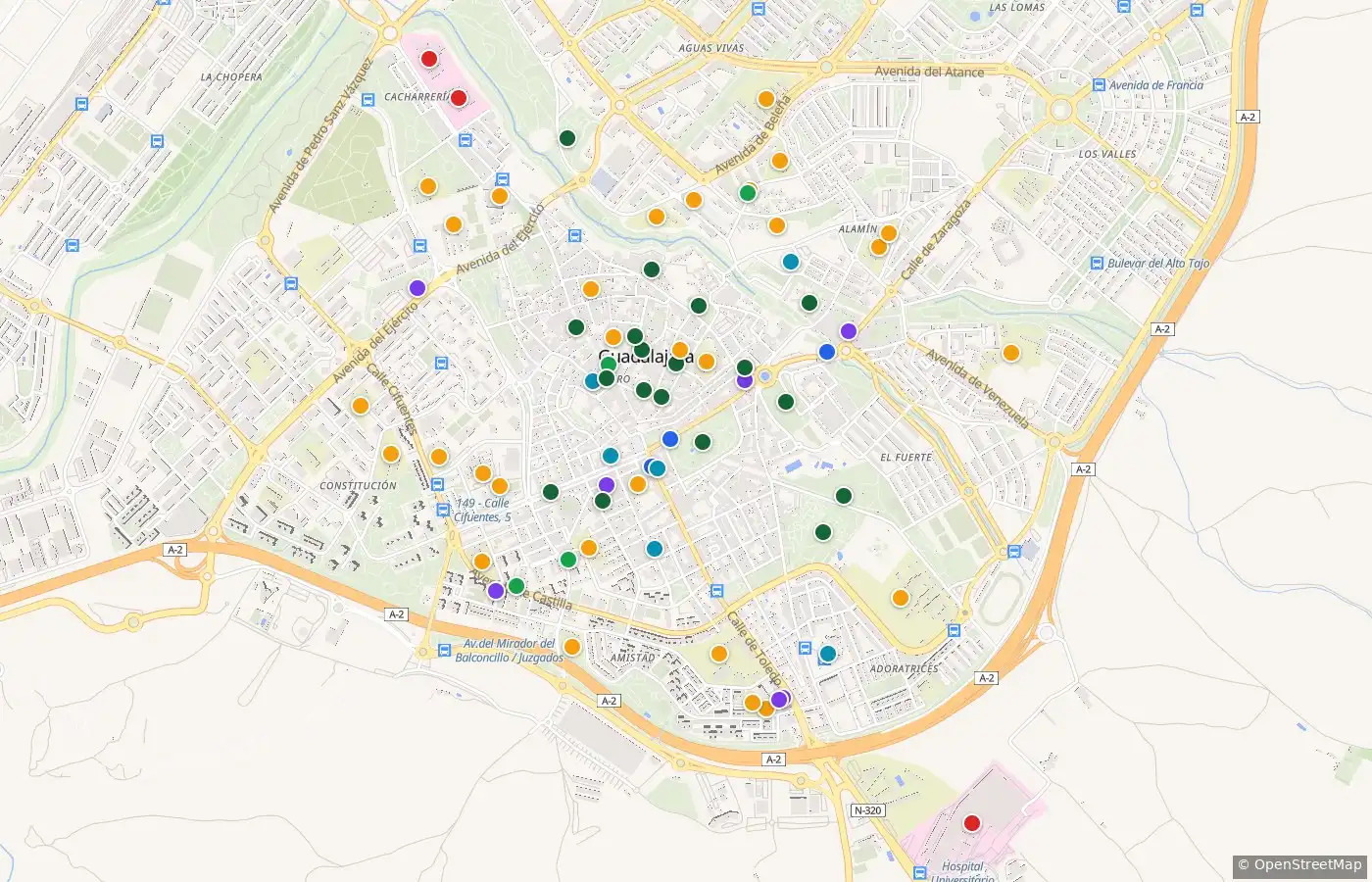Open the bus stop icon at Avenida de Francia

click(1099, 86)
